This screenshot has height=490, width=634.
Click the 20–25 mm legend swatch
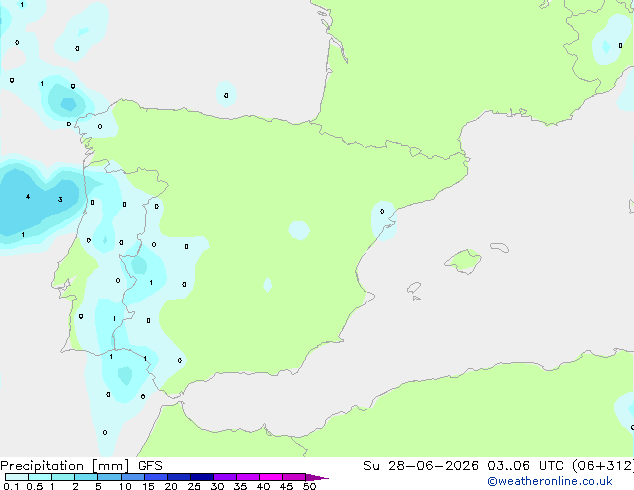tap(178, 477)
